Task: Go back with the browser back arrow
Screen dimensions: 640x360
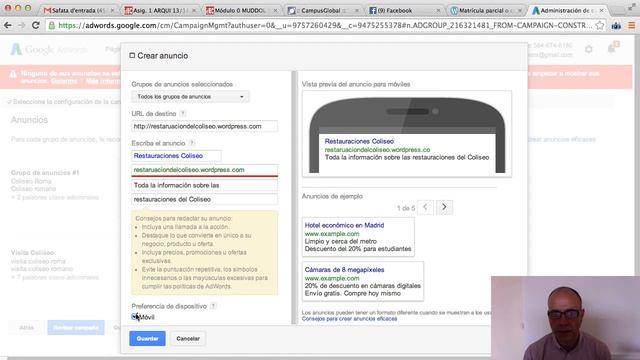Action: [x=8, y=25]
